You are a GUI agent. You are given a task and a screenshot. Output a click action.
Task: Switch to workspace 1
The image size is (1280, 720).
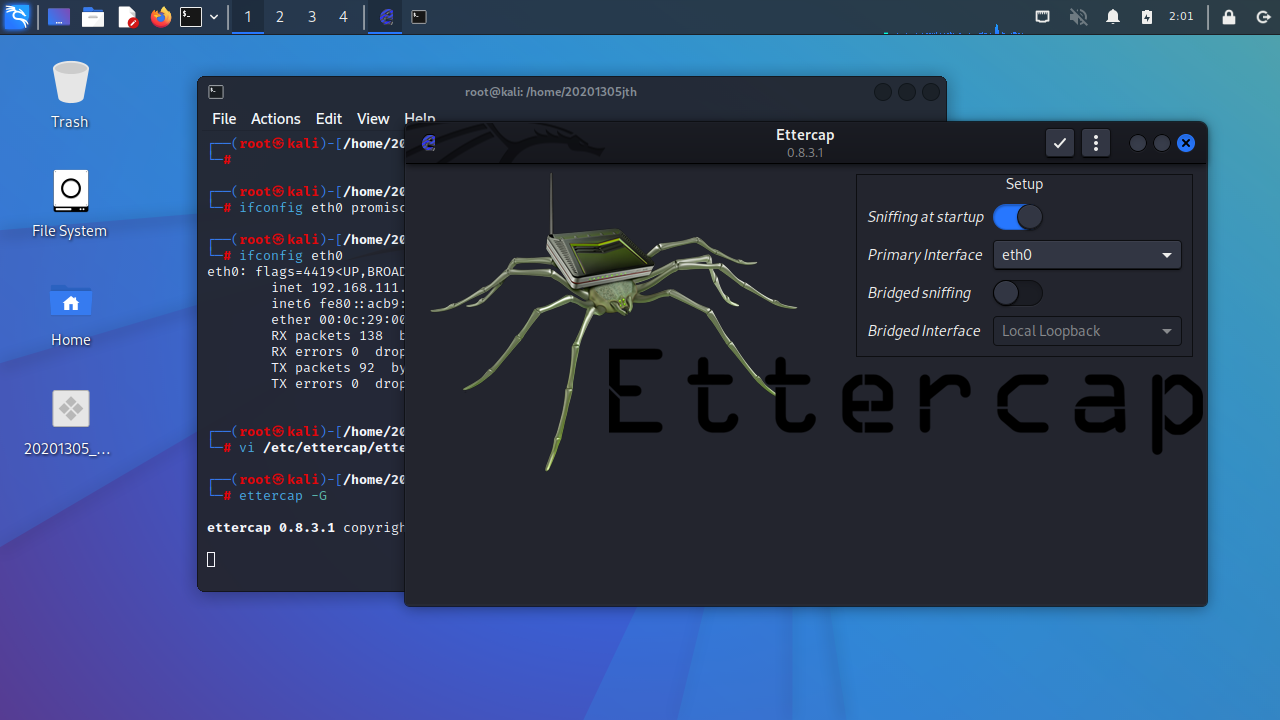[247, 16]
